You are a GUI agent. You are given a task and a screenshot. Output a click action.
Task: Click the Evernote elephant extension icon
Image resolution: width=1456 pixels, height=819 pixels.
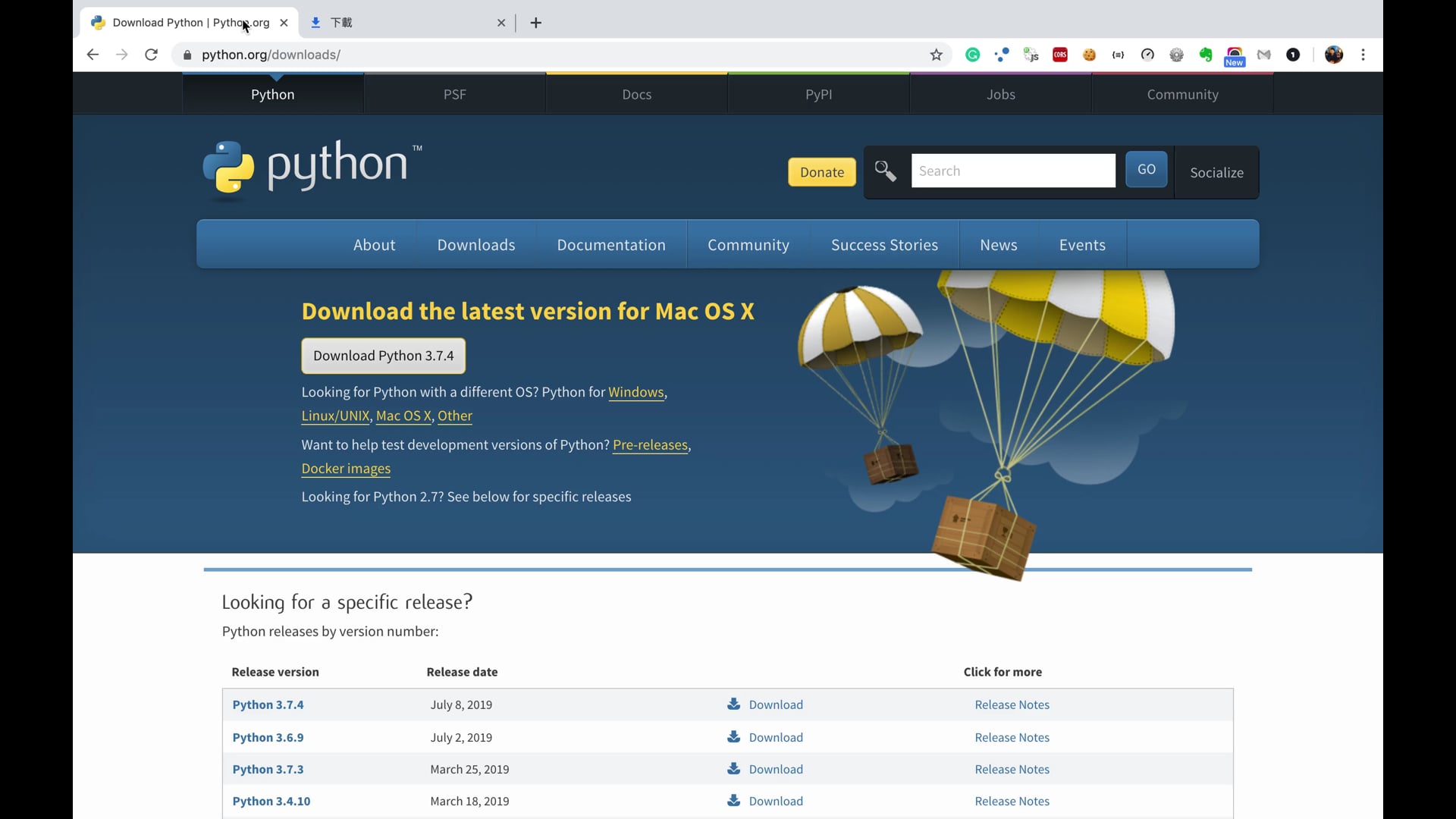[x=1206, y=55]
